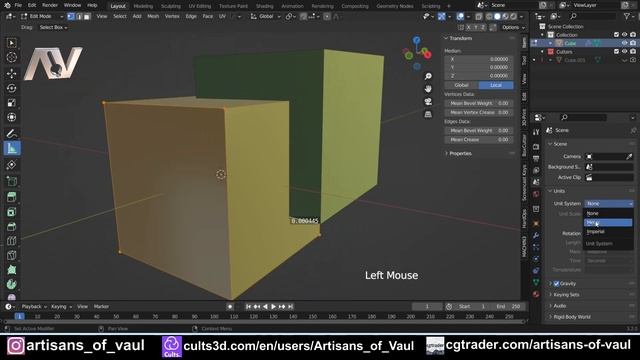Viewport: 640px width, 360px height.
Task: Switch transform orientation to Local
Action: 496,85
